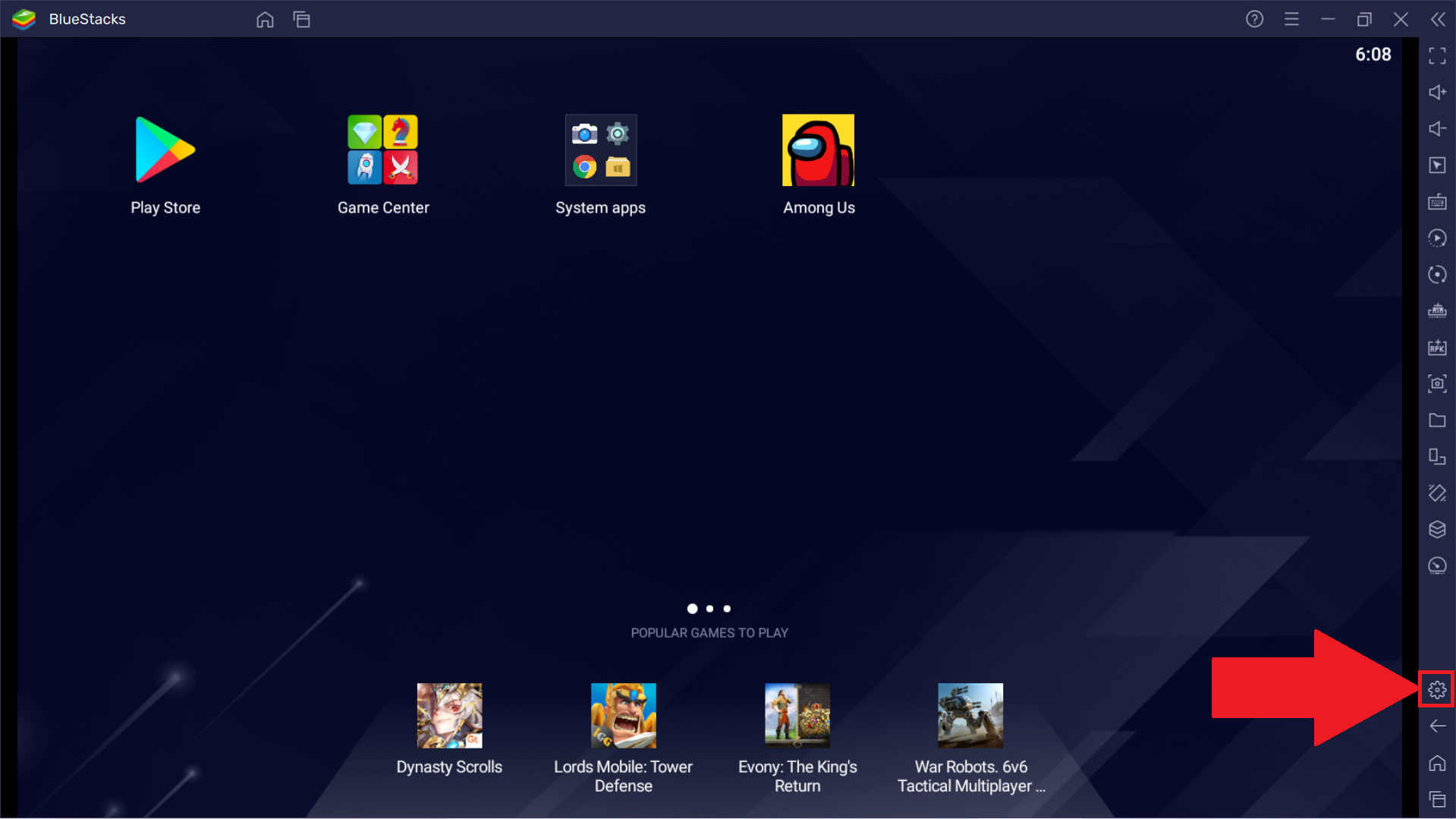Open multi-window tabs icon in title bar

pos(301,20)
